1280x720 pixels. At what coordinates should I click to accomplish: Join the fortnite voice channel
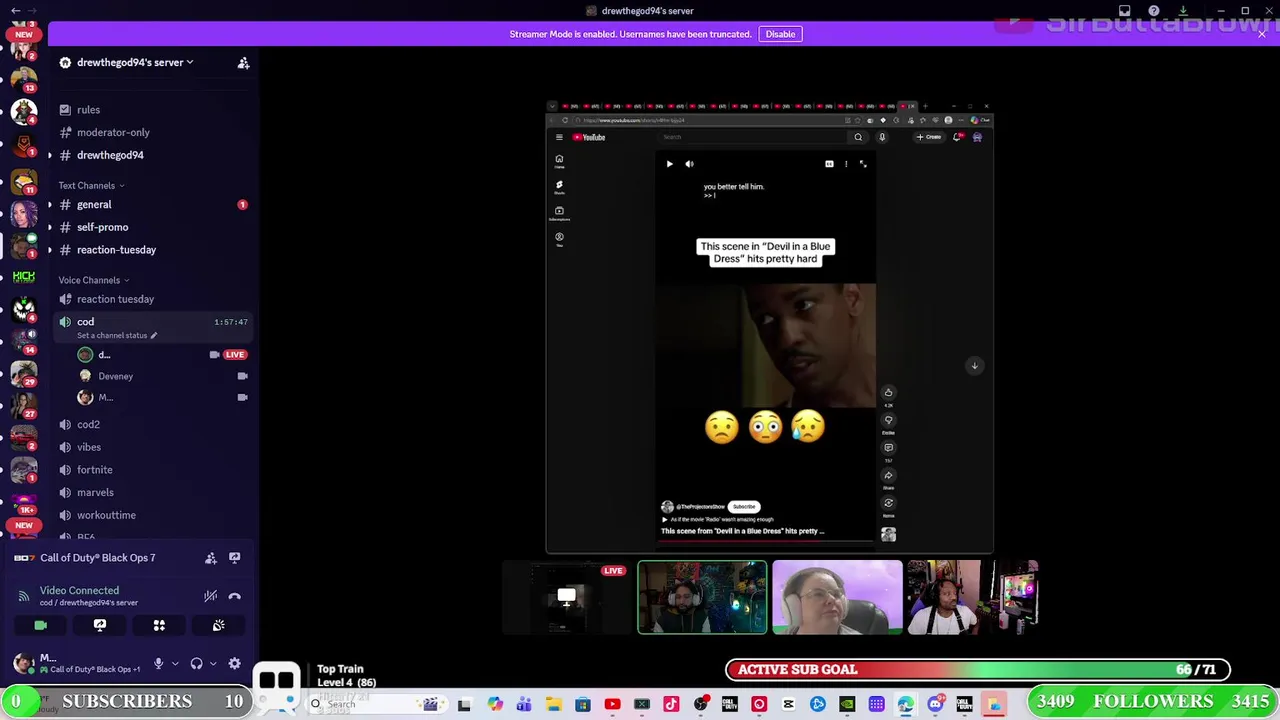tap(150, 470)
